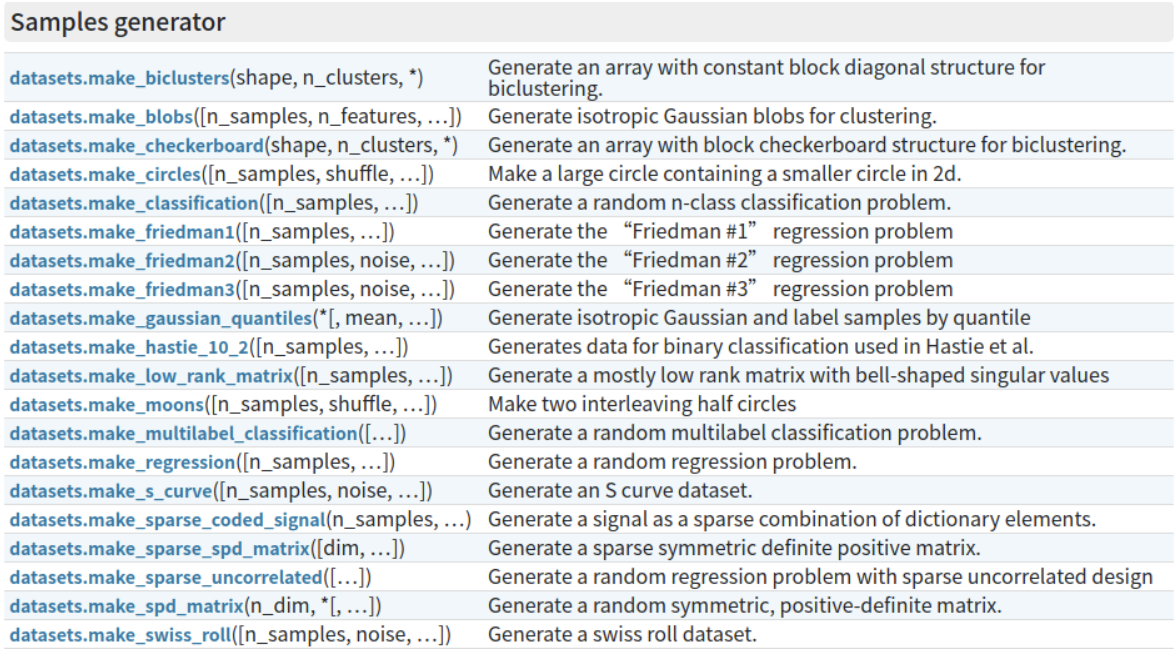Open the datasets.make_swiss_roll link
The width and height of the screenshot is (1174, 653).
120,636
